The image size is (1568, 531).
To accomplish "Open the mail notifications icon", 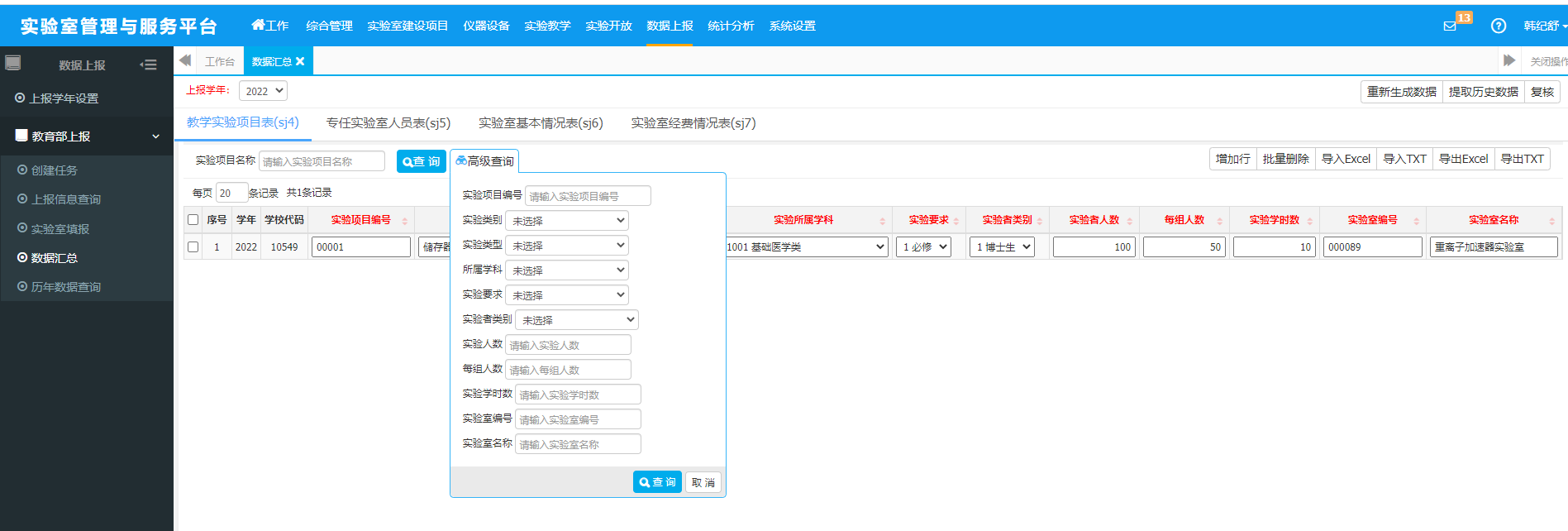I will pyautogui.click(x=1450, y=26).
